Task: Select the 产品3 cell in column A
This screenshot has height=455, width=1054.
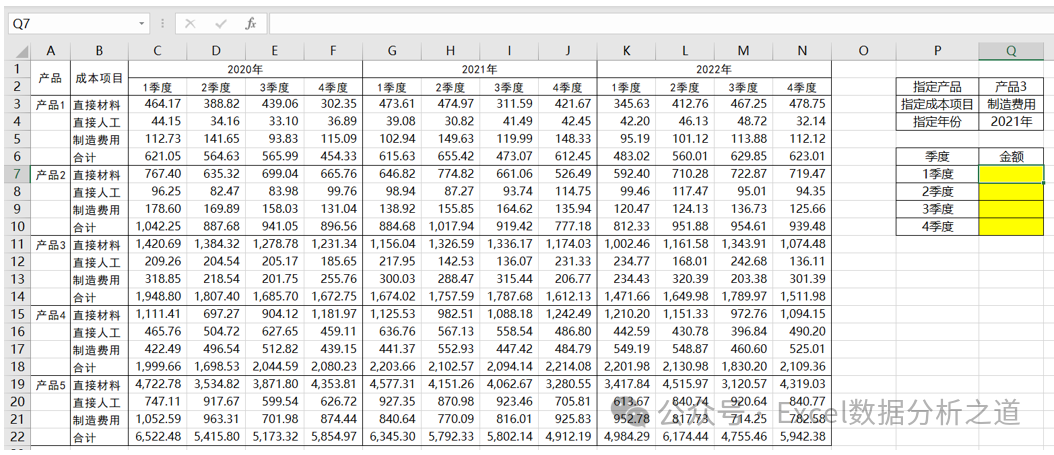Action: [50, 244]
